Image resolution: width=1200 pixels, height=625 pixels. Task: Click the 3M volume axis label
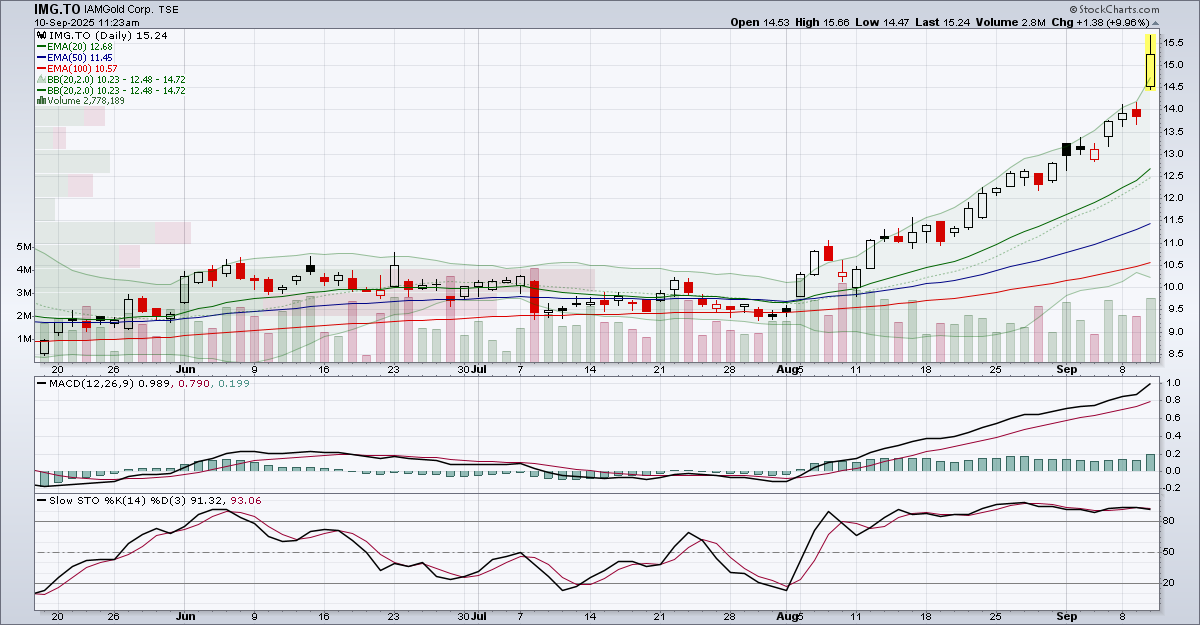click(x=24, y=293)
